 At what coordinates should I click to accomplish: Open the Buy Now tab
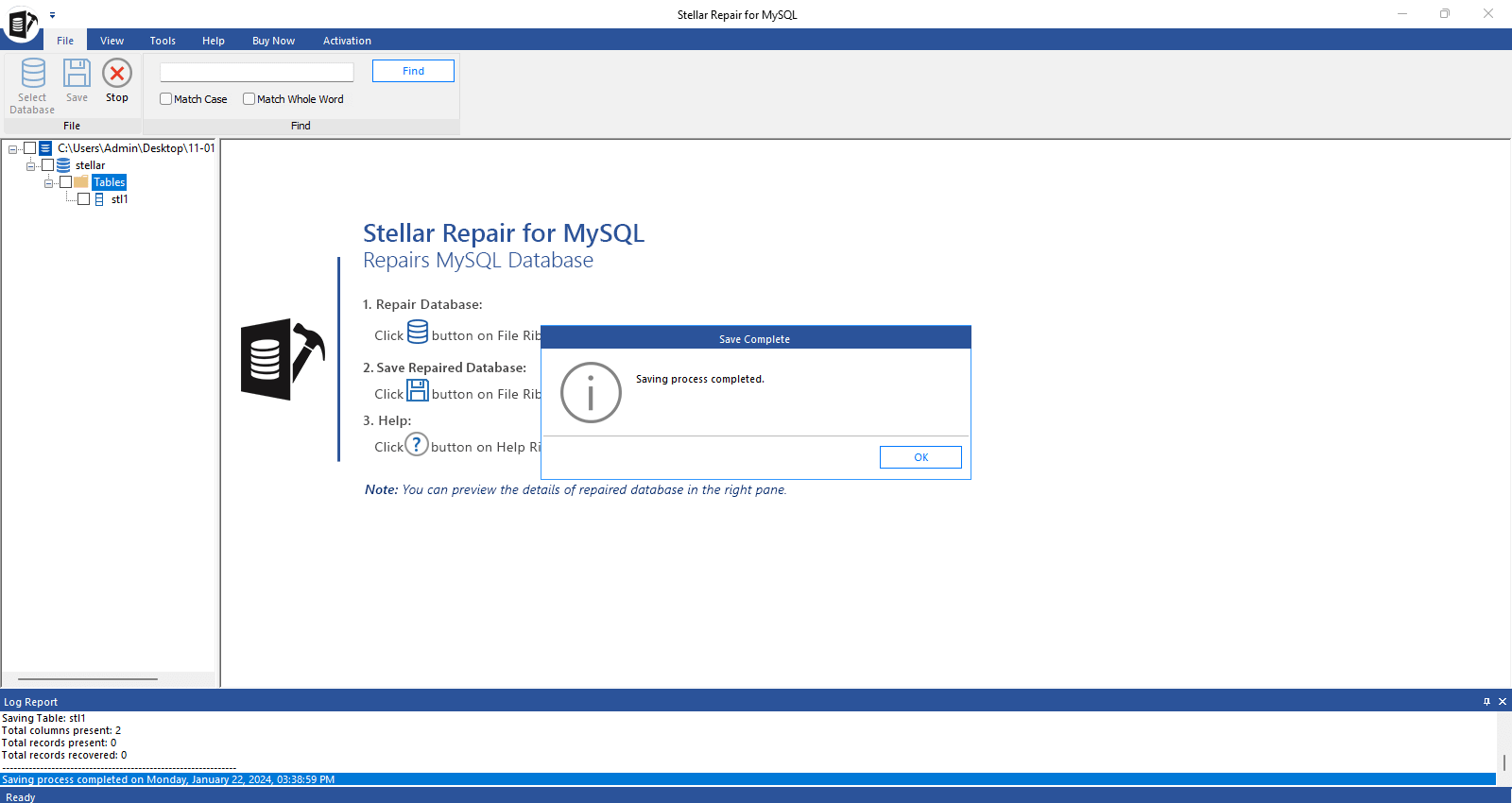coord(274,41)
